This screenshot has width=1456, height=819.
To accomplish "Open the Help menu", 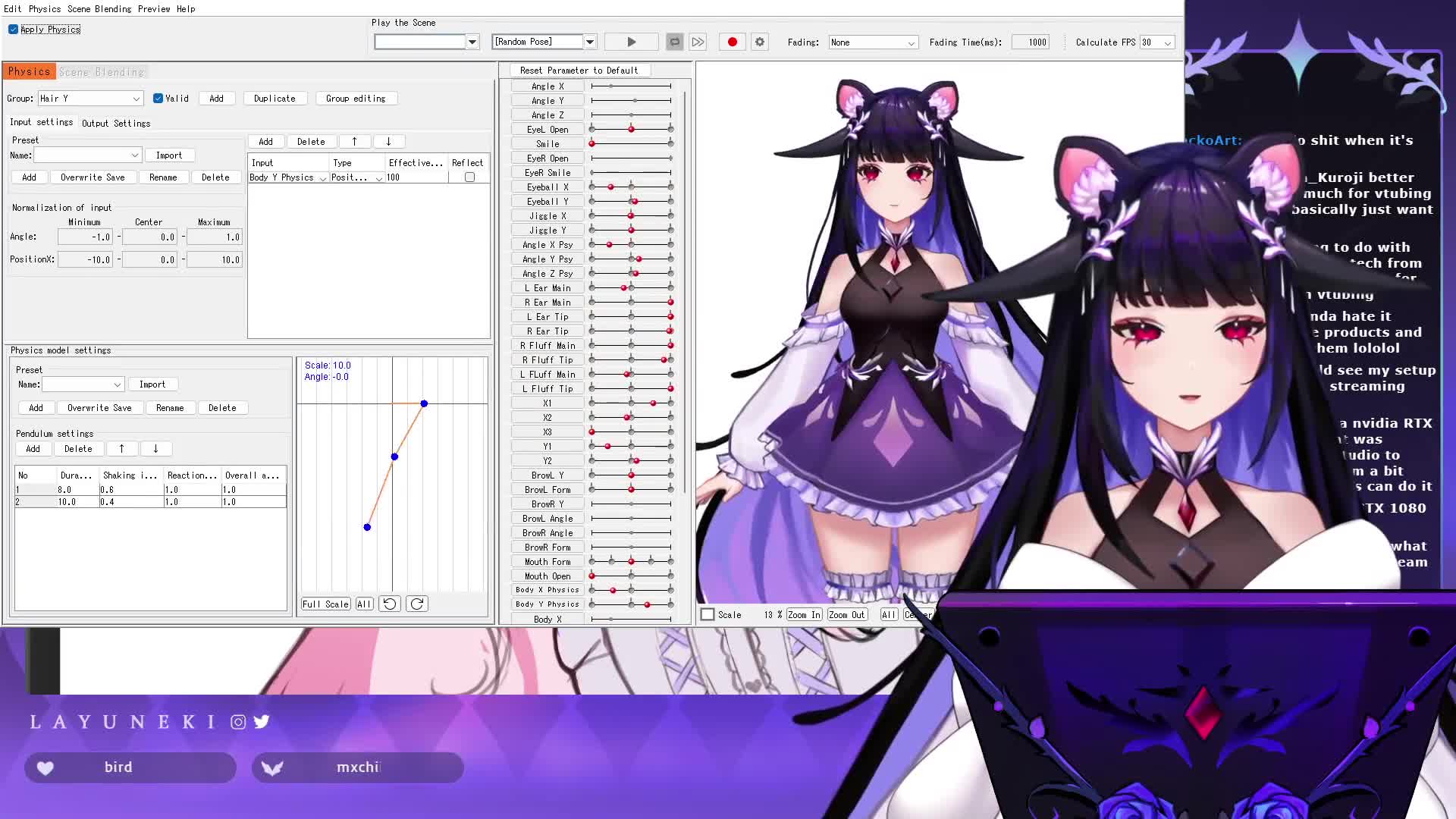I will click(186, 9).
